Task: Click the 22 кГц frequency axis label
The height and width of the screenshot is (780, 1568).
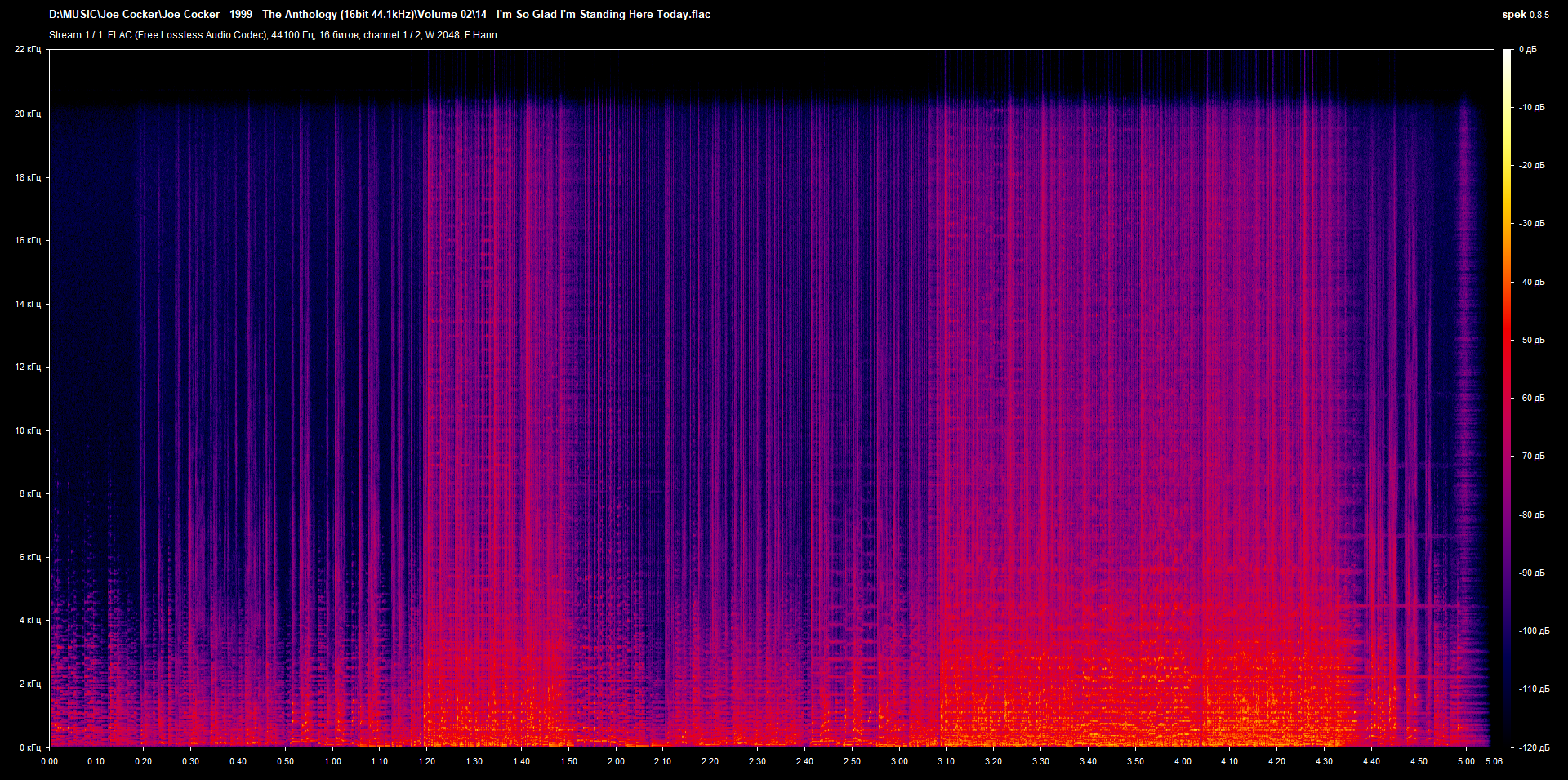Action: [x=28, y=50]
